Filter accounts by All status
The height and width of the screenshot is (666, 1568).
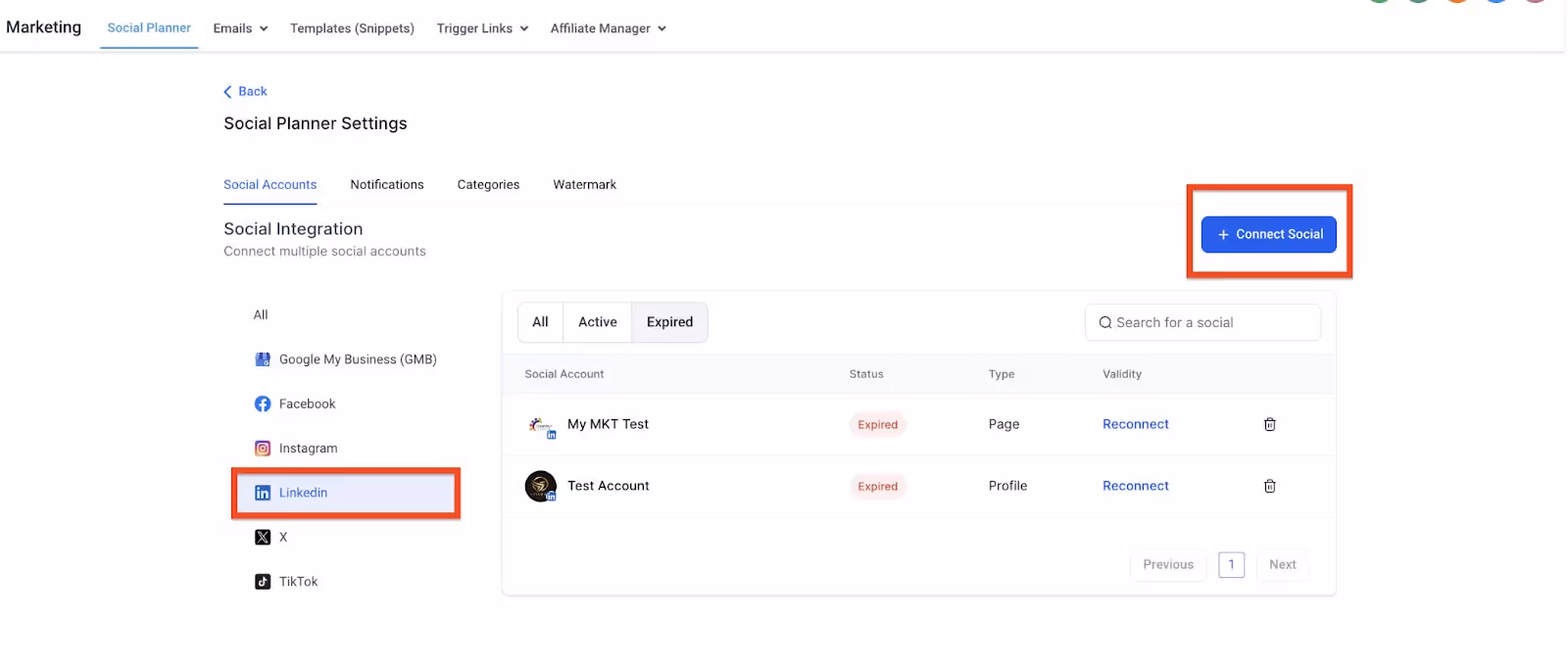tap(540, 322)
